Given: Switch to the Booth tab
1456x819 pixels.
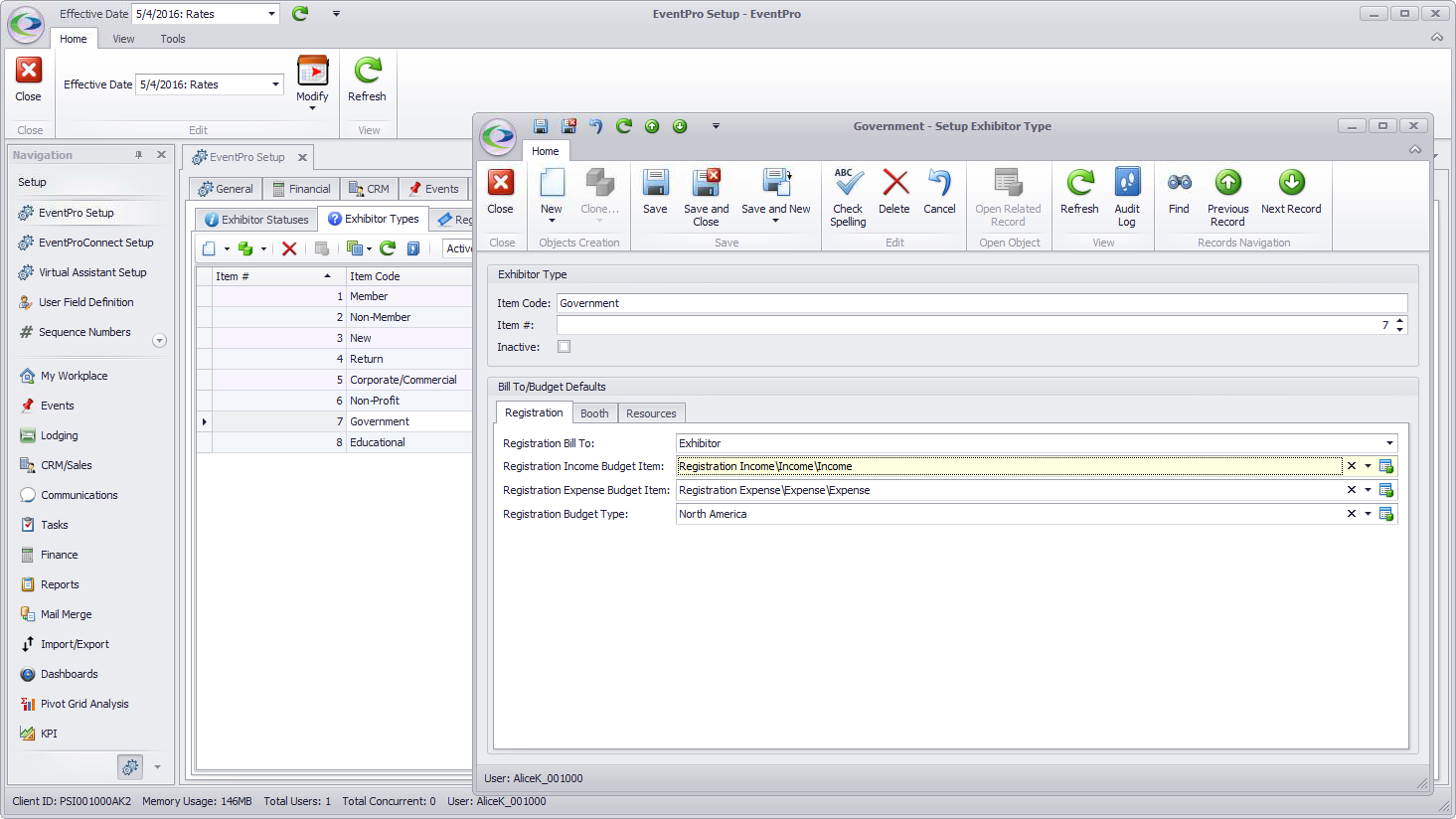Looking at the screenshot, I should 594,413.
